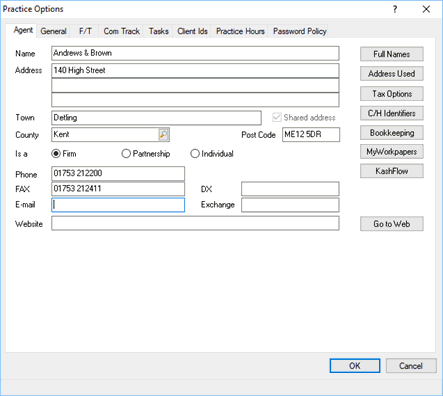Click the Go to Web button
The width and height of the screenshot is (443, 396).
tap(392, 224)
